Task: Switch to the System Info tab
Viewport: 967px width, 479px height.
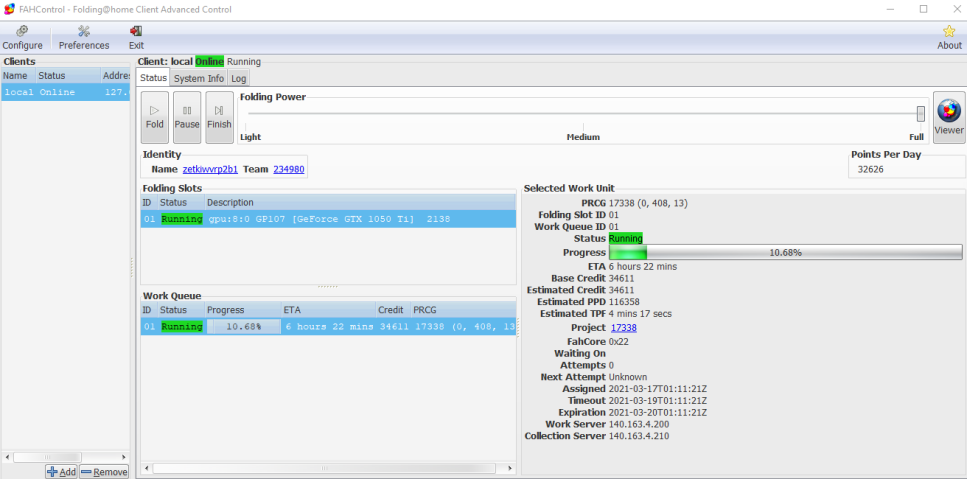Action: [x=199, y=78]
